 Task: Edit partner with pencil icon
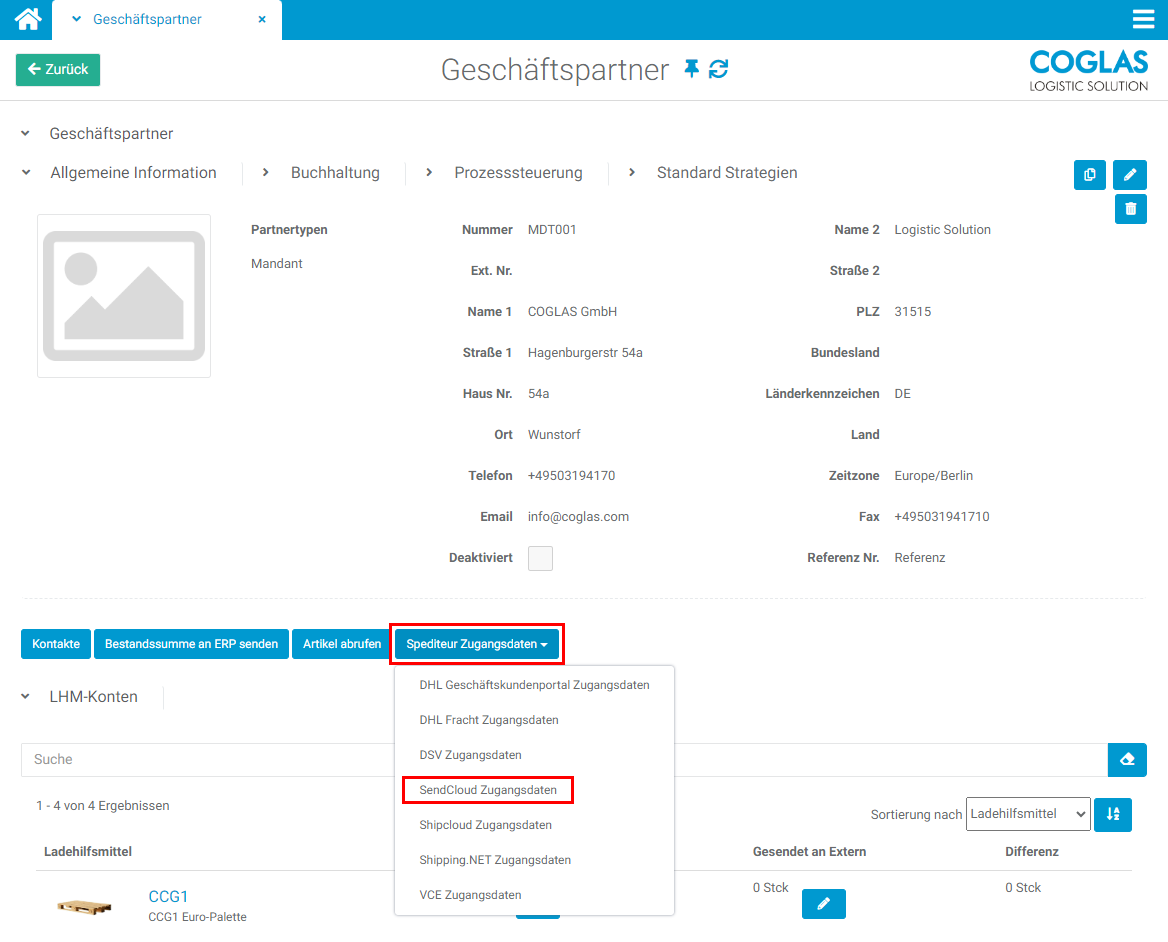1130,175
